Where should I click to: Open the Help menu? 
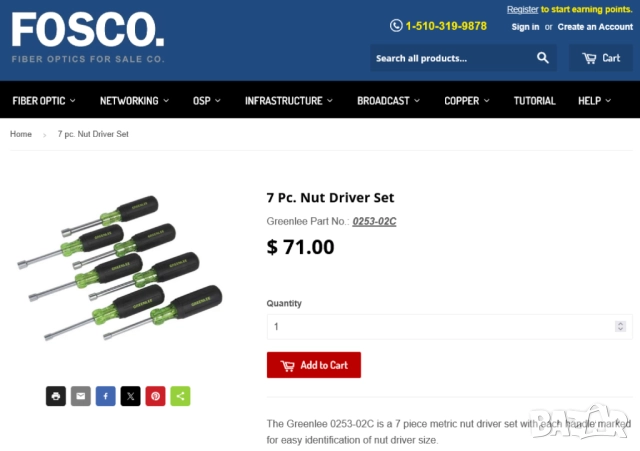(594, 100)
